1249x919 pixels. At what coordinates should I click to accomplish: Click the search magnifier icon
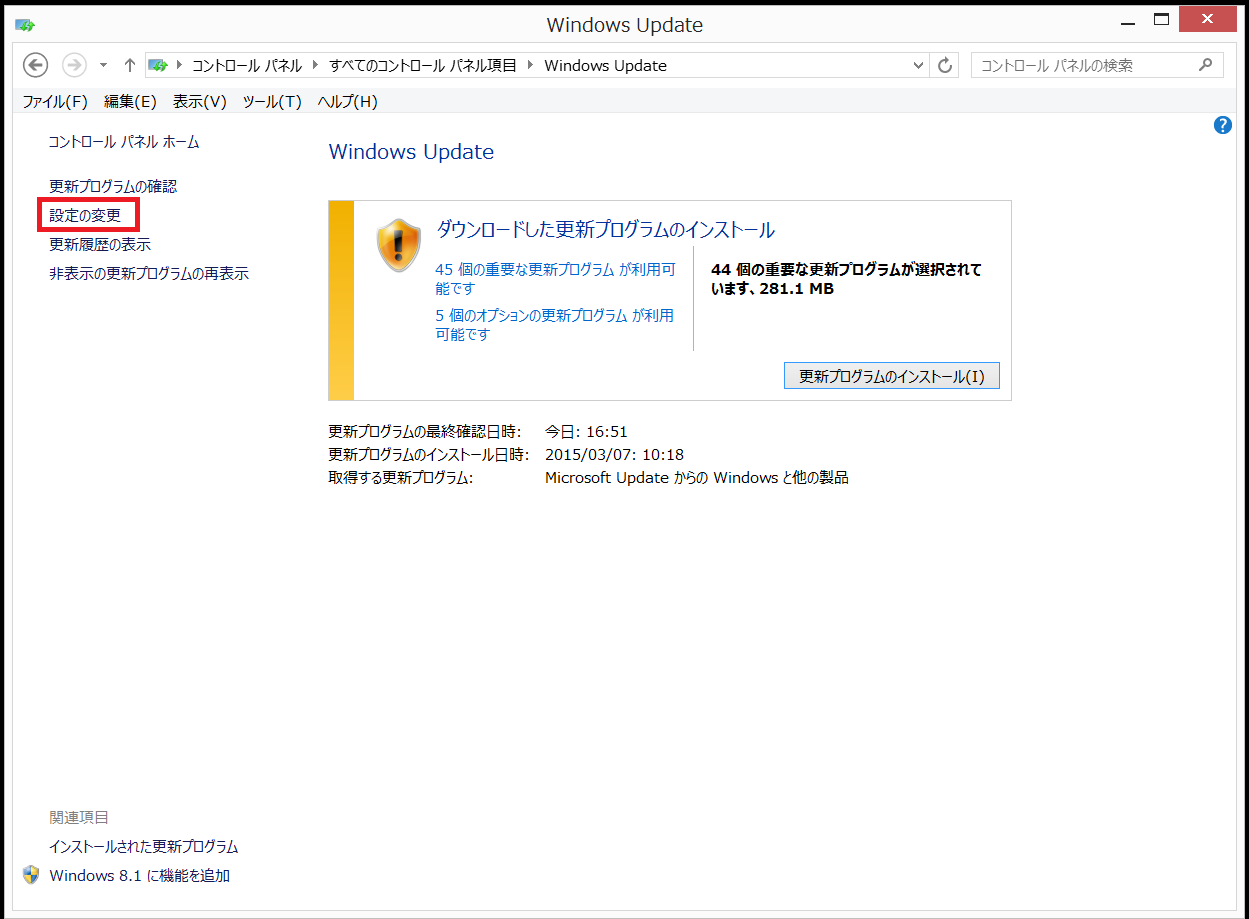(1205, 65)
